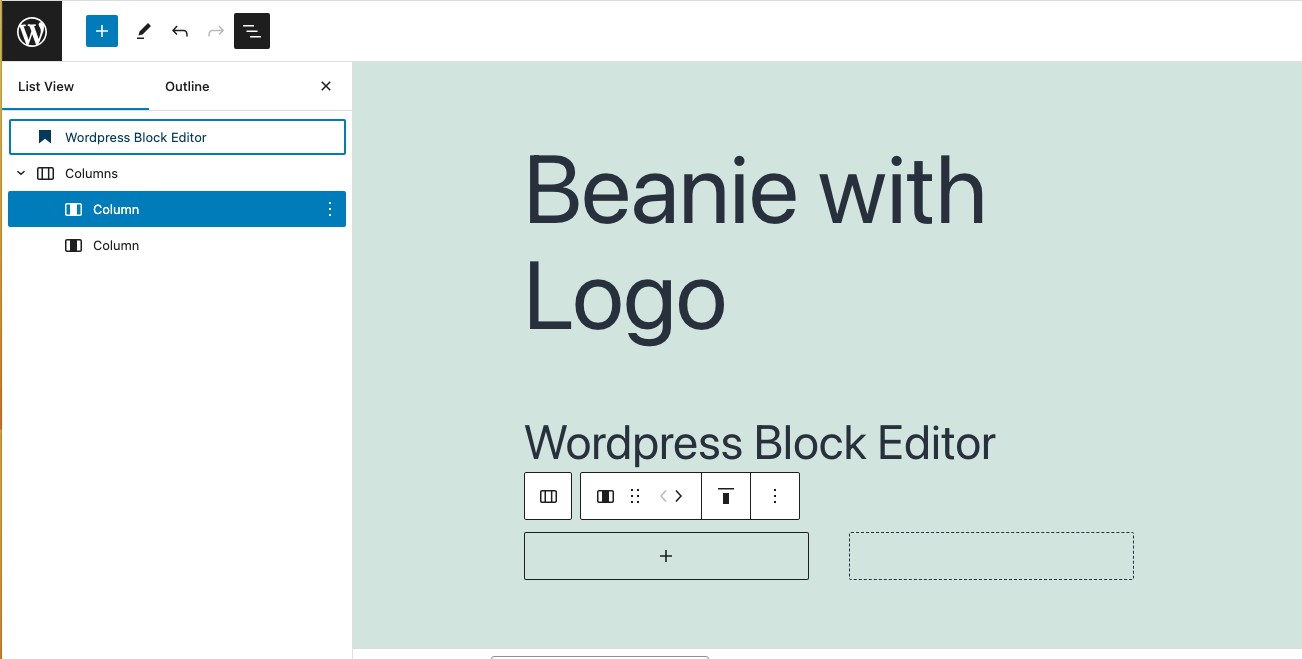The width and height of the screenshot is (1302, 659).
Task: Switch to the Outline tab
Action: tap(187, 86)
